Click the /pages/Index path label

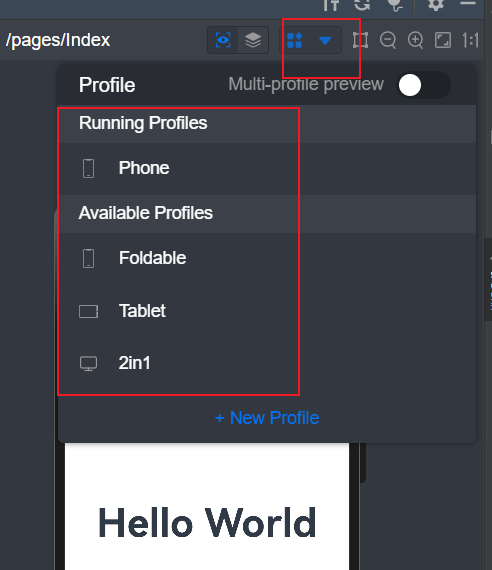[58, 40]
